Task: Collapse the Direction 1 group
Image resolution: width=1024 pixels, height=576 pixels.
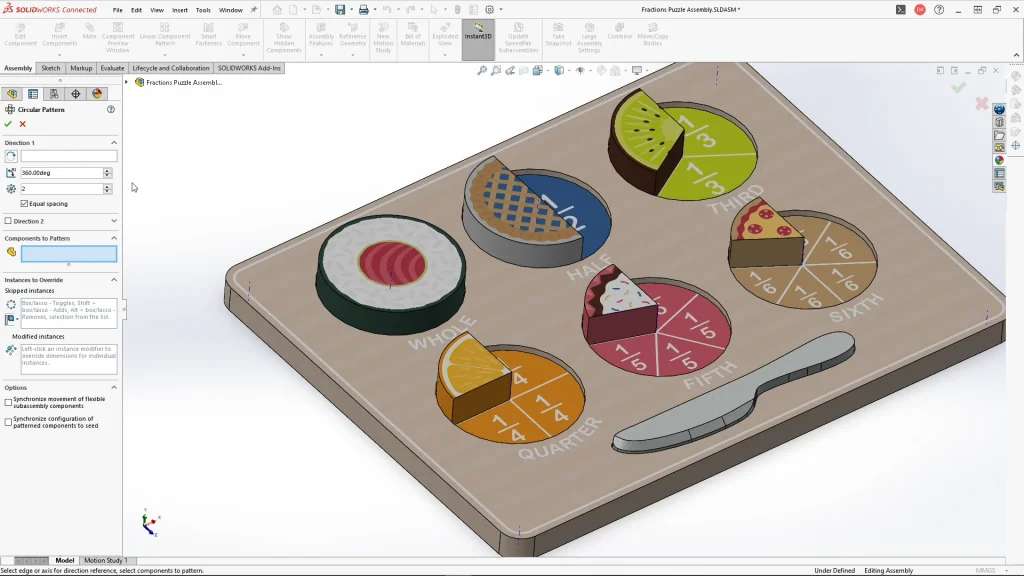Action: [114, 141]
